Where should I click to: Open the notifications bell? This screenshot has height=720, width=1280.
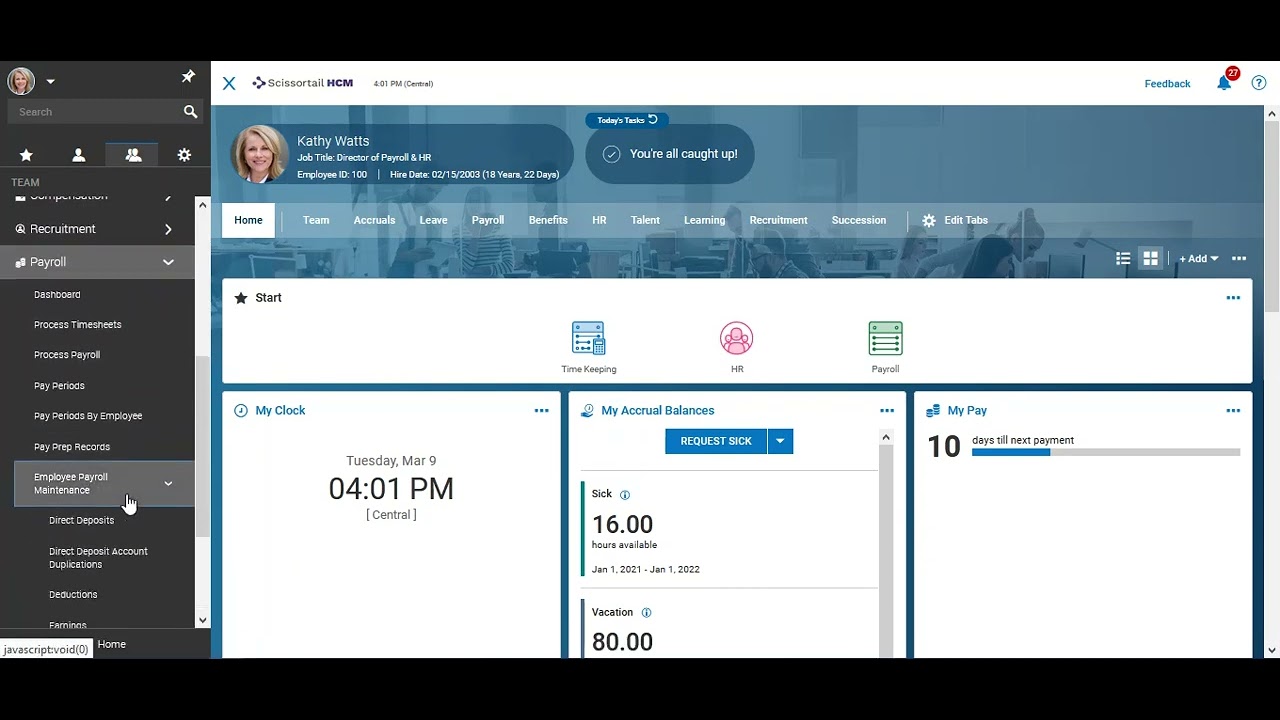click(1224, 83)
